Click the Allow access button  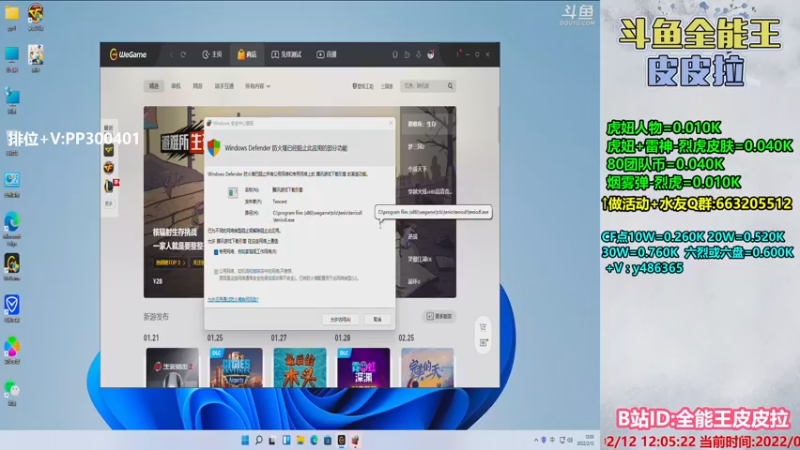click(x=340, y=319)
